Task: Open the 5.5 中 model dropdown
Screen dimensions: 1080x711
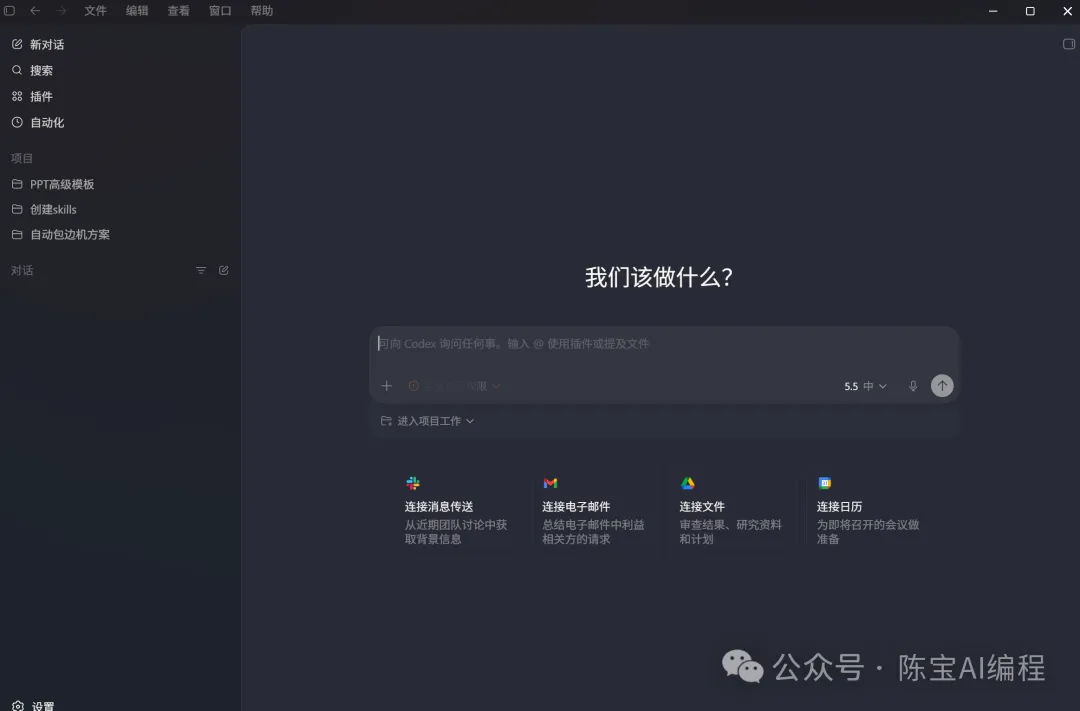Action: pos(865,387)
